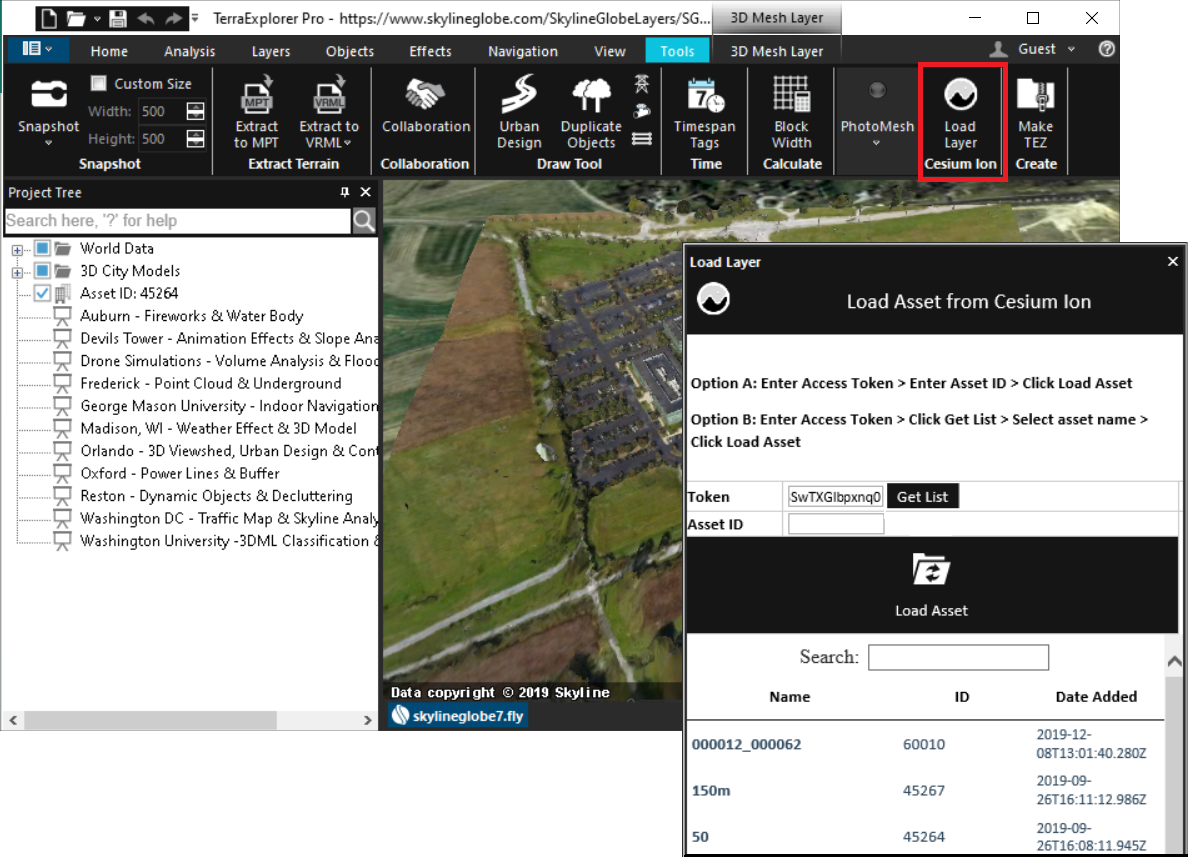
Task: Toggle World Data layer visibility checkbox
Action: tap(42, 248)
